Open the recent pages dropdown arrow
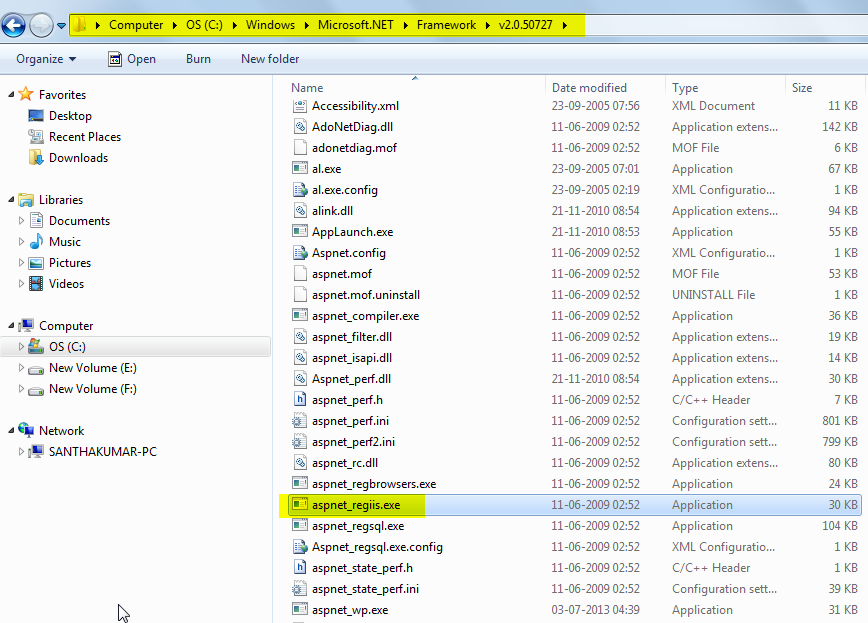 tap(61, 25)
